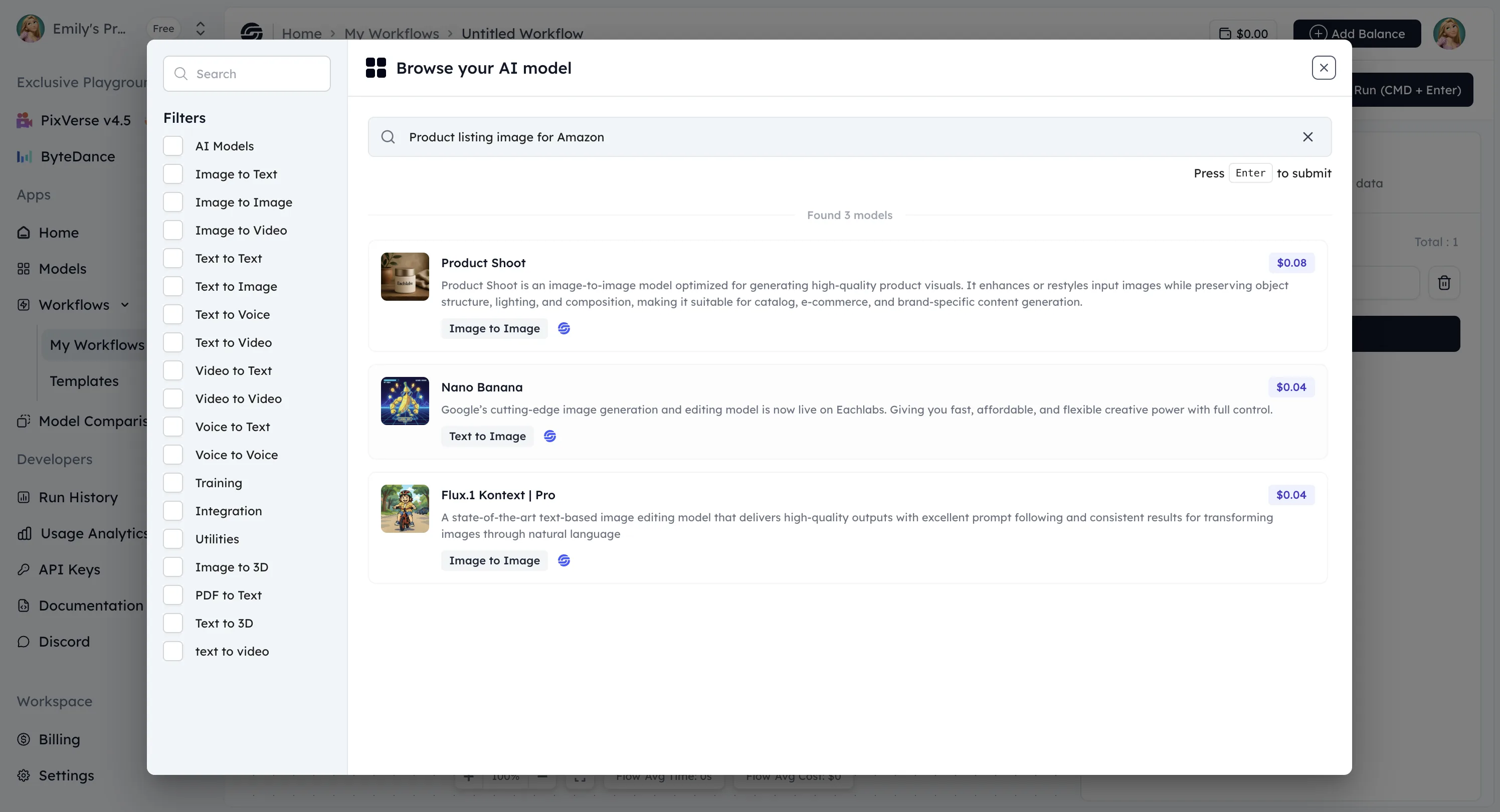Click the Eachlabs logo beside Product Shoot tag

[564, 328]
